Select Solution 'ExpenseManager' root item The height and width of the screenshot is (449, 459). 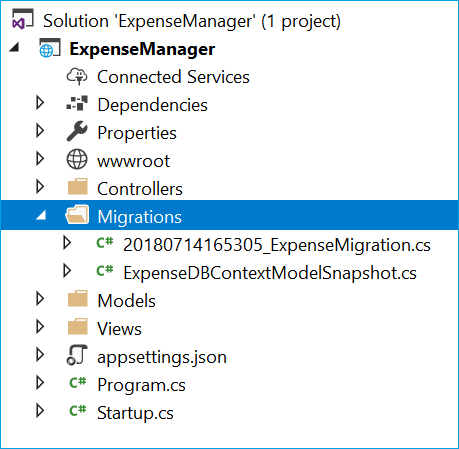click(192, 21)
